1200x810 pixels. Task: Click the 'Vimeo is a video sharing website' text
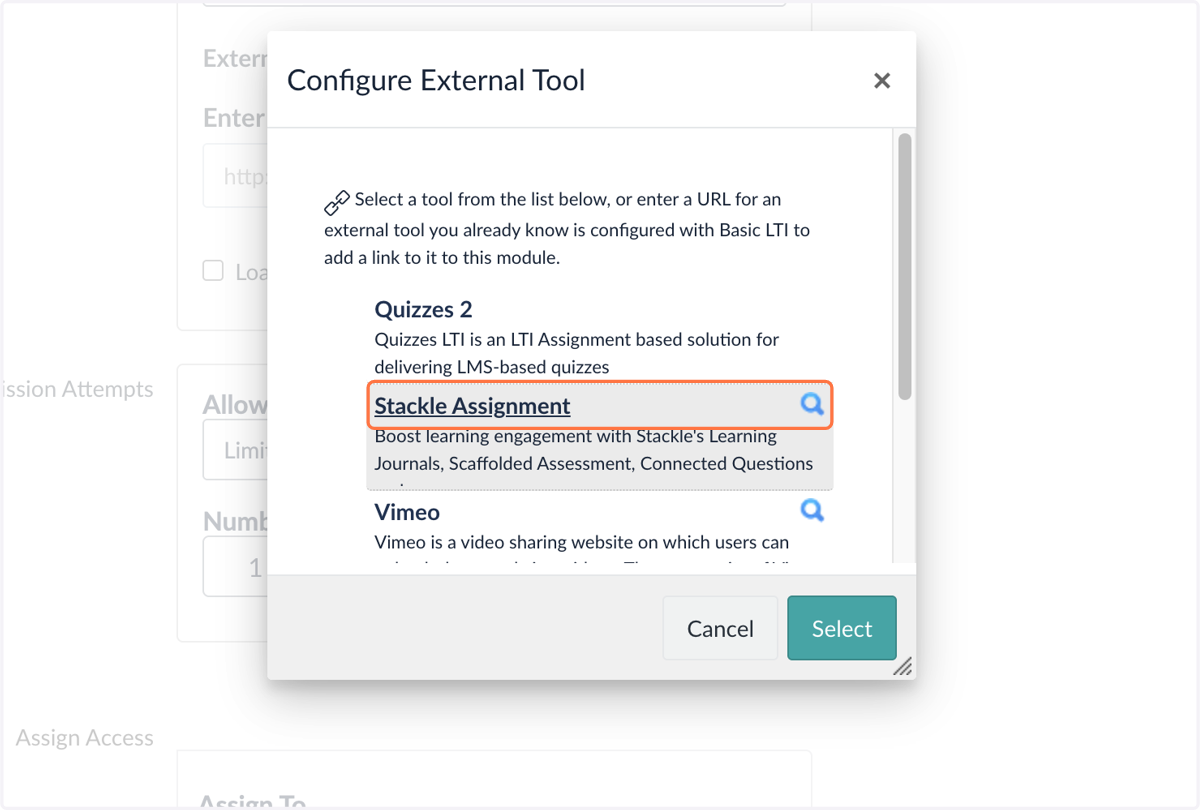pos(581,542)
